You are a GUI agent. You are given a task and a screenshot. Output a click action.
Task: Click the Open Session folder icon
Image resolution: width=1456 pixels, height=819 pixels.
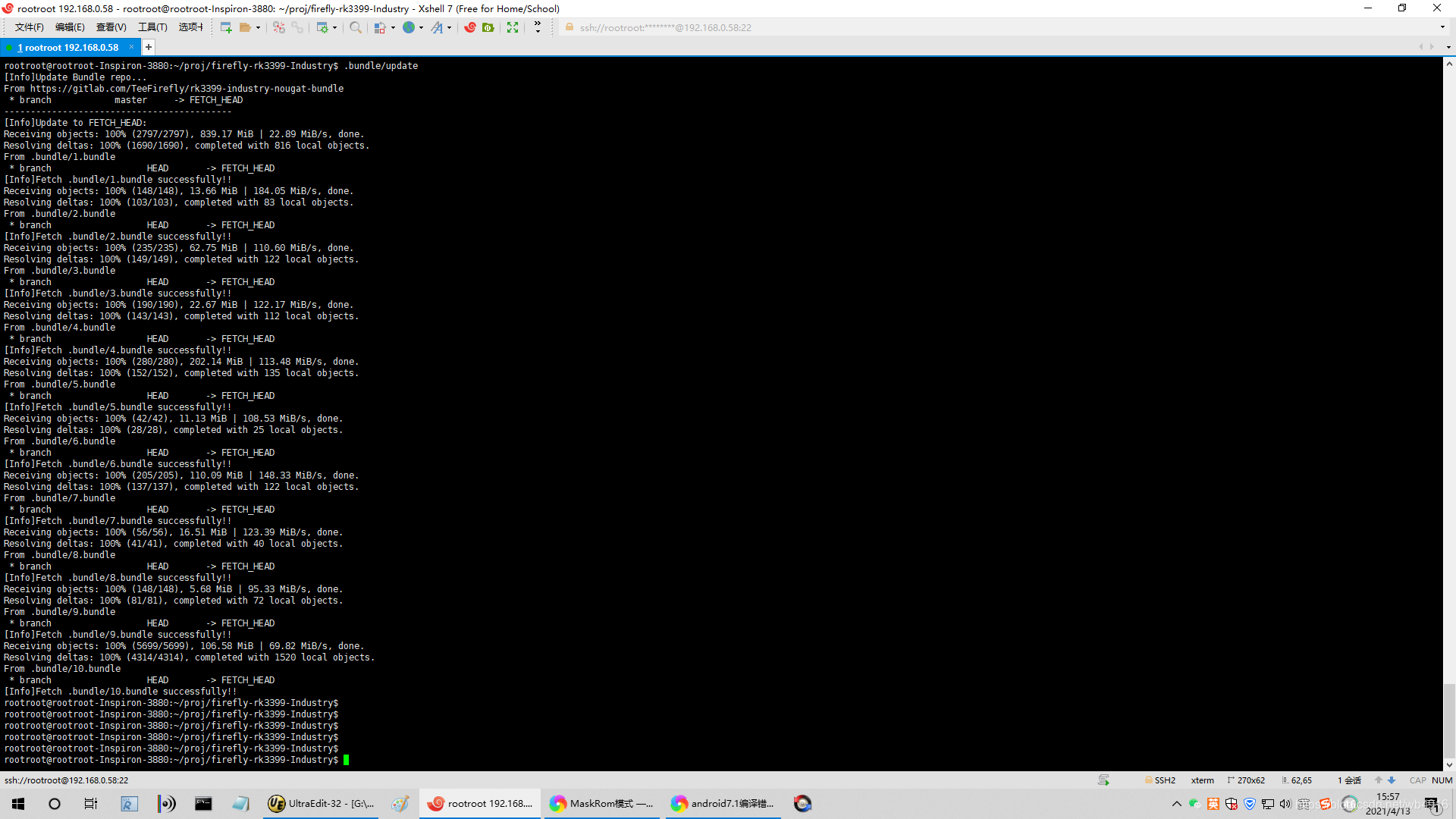pyautogui.click(x=245, y=27)
